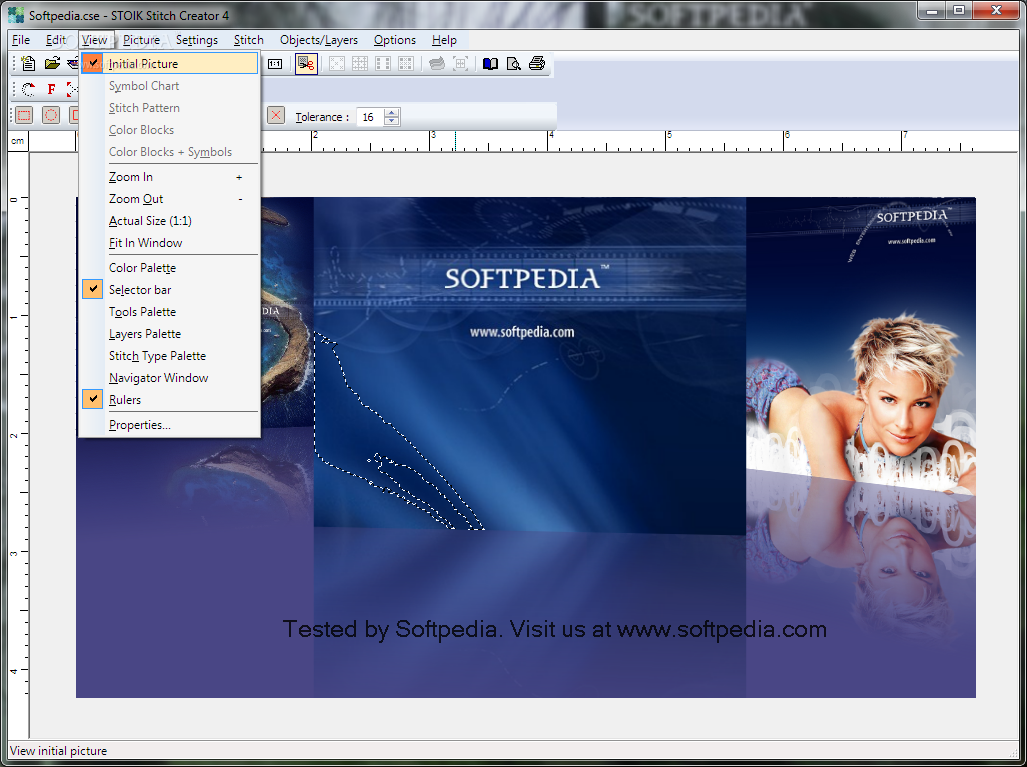Show the Layers Palette panel

[x=169, y=334]
